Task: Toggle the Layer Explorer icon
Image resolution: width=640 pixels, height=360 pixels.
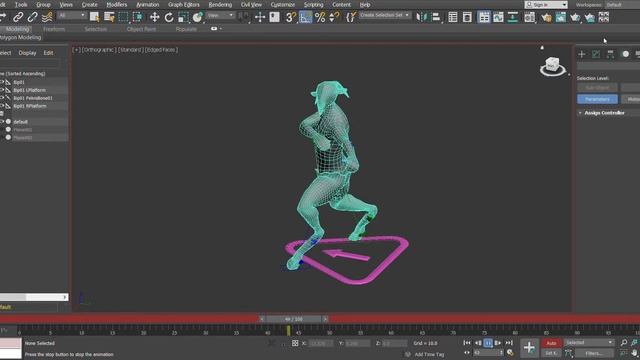Action: click(467, 17)
